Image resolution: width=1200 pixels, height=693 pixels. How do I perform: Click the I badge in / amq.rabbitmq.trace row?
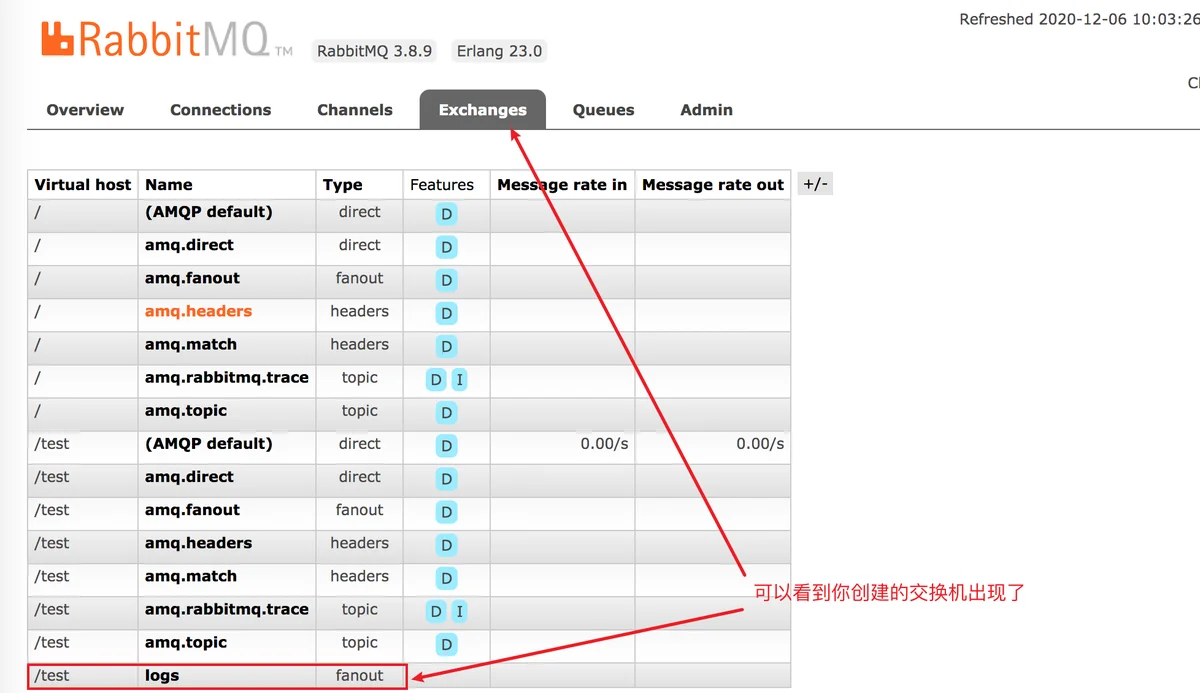pyautogui.click(x=459, y=379)
